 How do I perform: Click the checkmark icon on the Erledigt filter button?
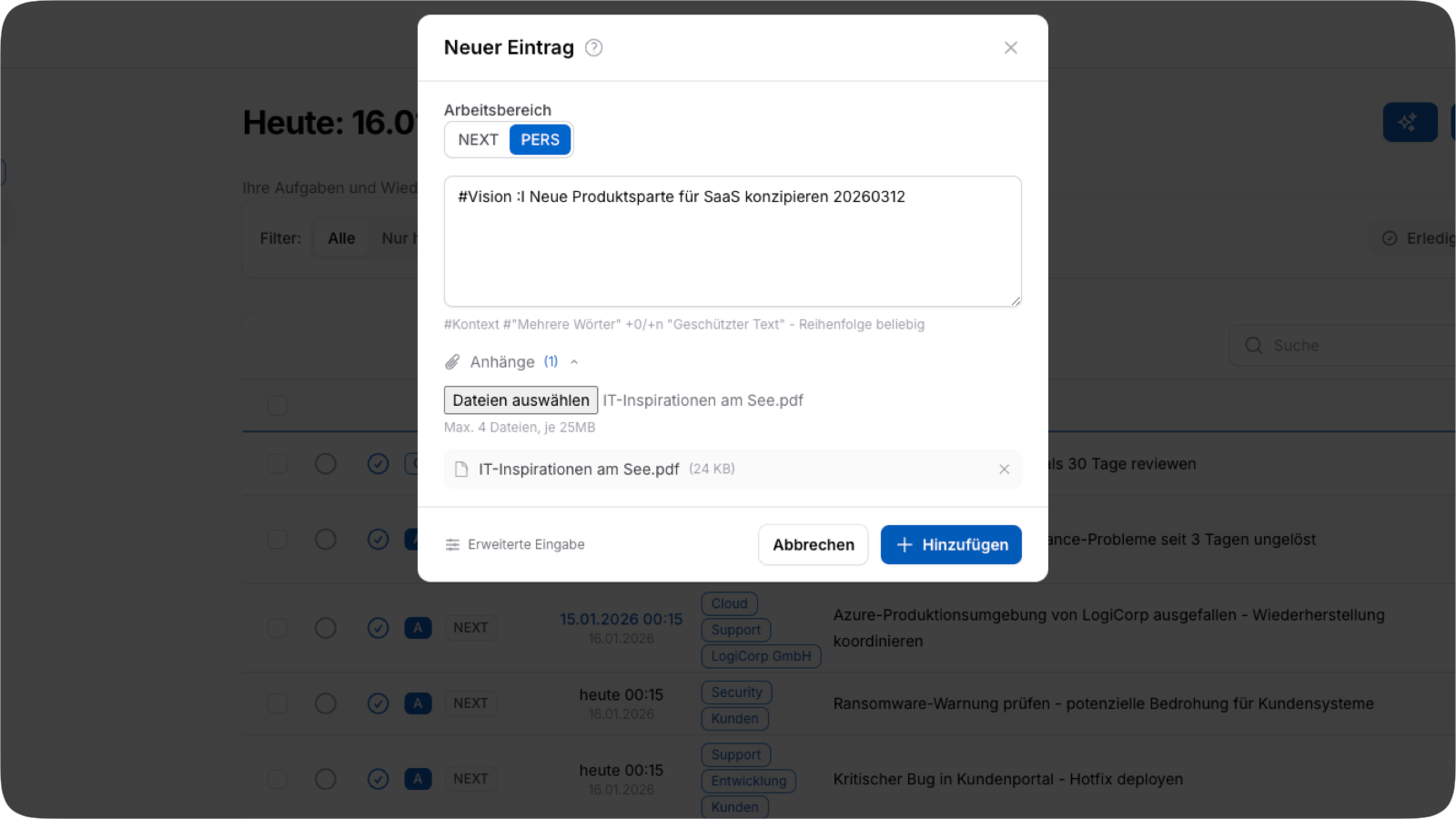click(x=1390, y=238)
